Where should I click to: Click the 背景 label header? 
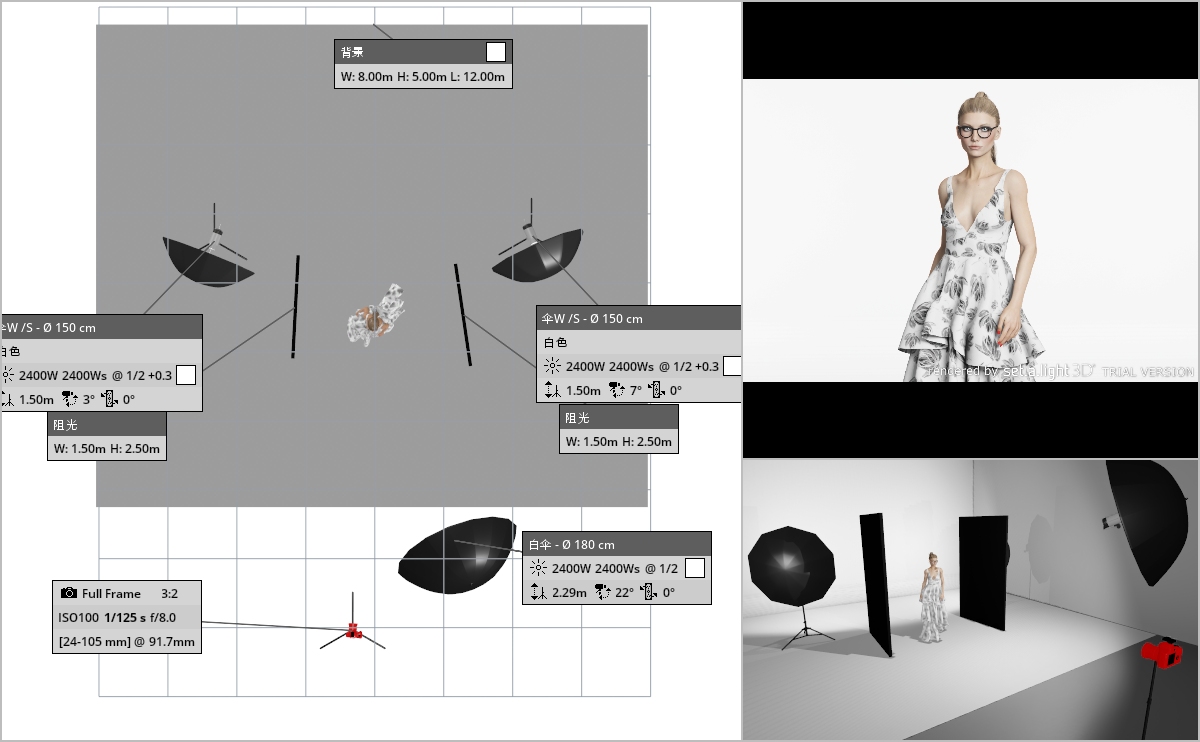pyautogui.click(x=423, y=52)
